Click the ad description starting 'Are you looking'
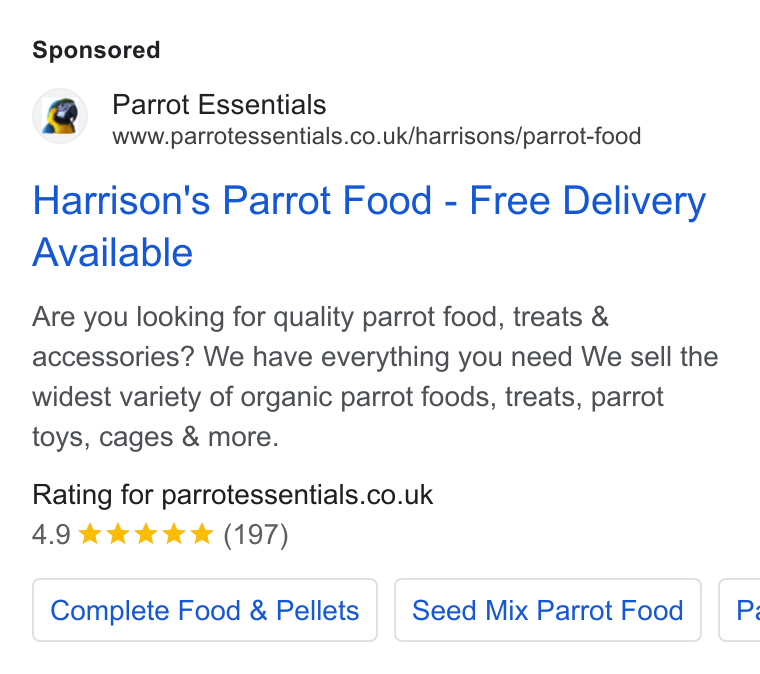Image resolution: width=760 pixels, height=674 pixels. tap(375, 377)
